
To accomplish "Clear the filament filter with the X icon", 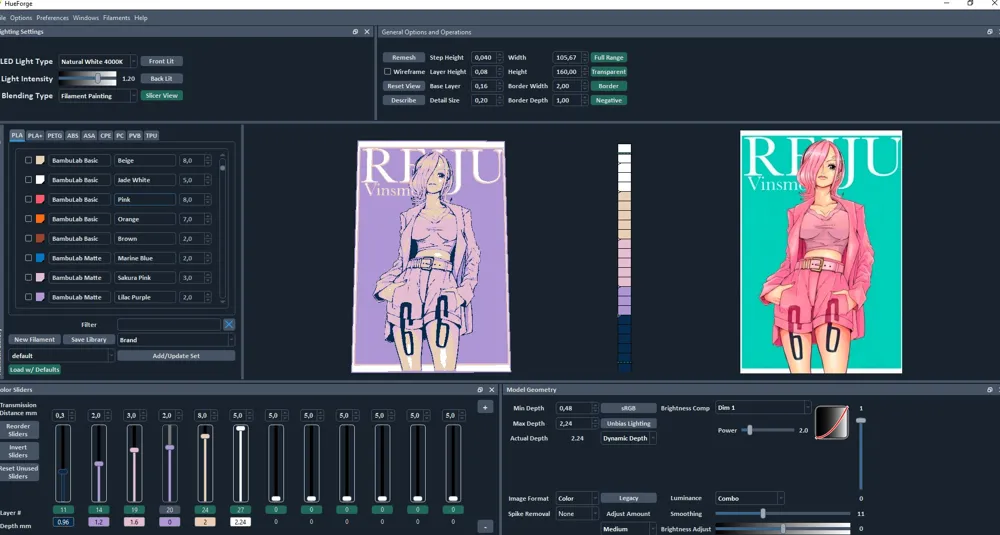I will click(x=229, y=325).
